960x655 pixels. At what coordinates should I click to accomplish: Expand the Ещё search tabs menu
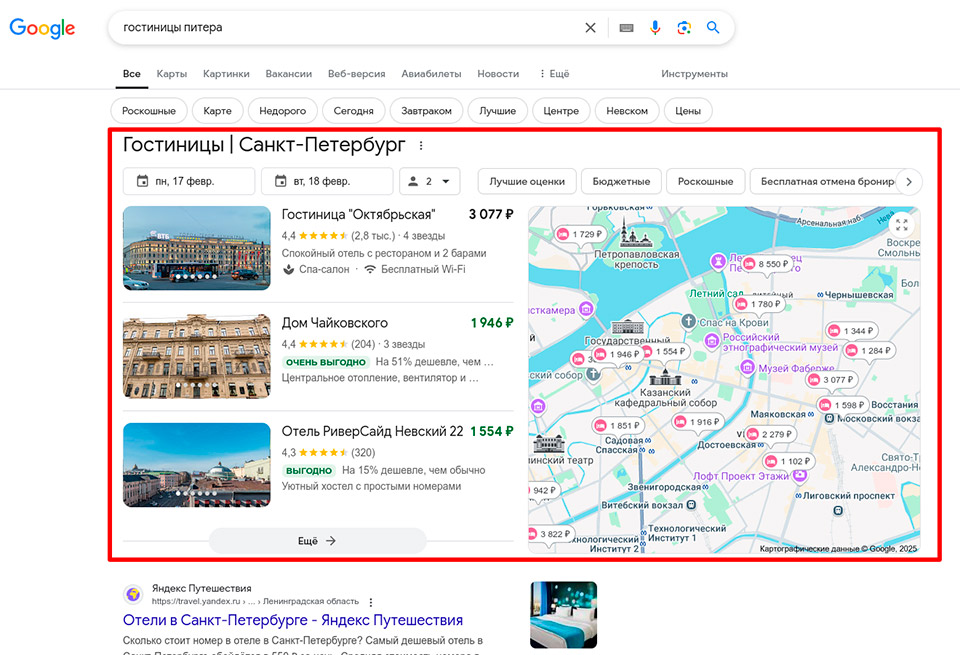(x=555, y=73)
